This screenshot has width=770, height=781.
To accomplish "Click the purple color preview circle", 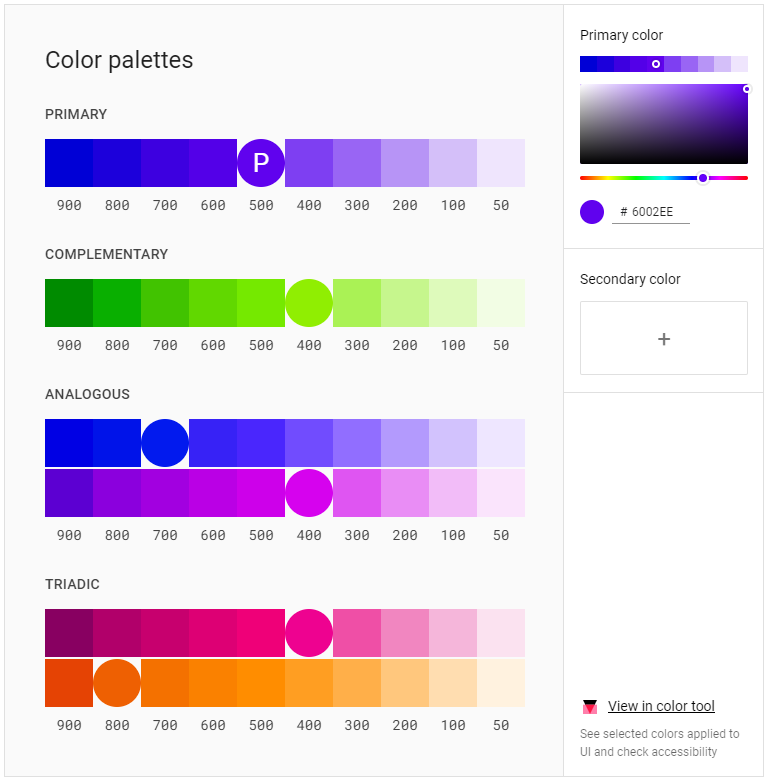I will (592, 212).
